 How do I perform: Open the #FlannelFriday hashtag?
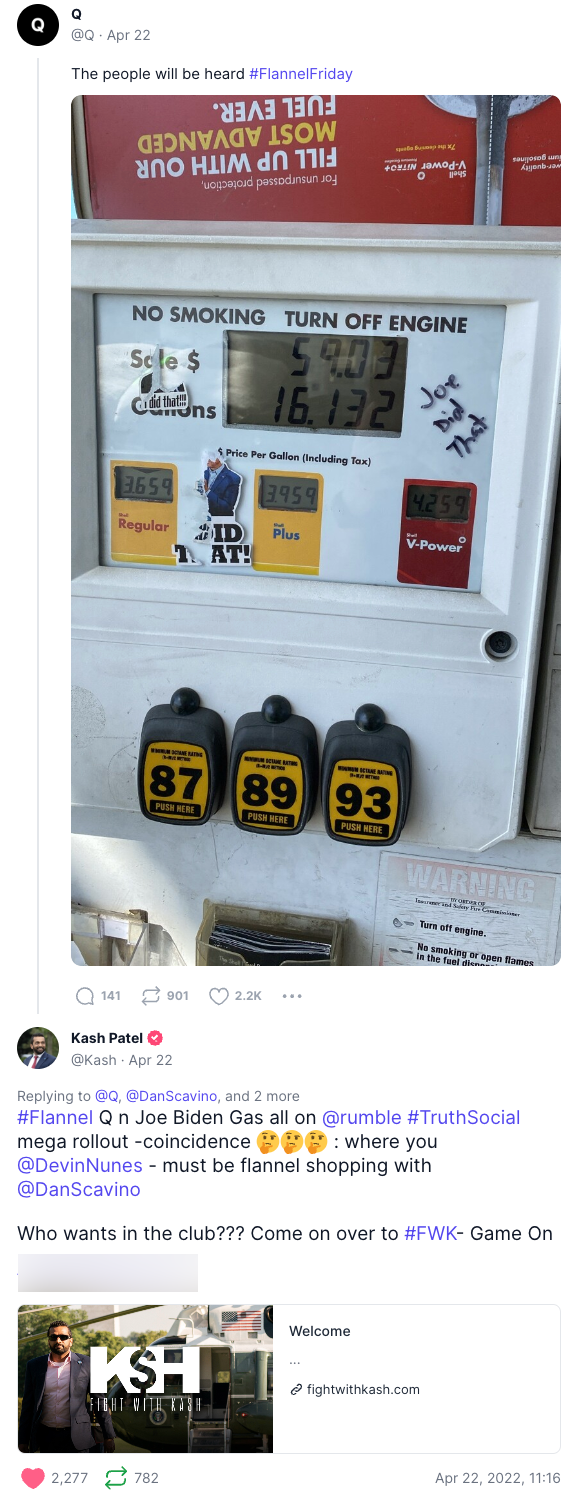click(299, 74)
